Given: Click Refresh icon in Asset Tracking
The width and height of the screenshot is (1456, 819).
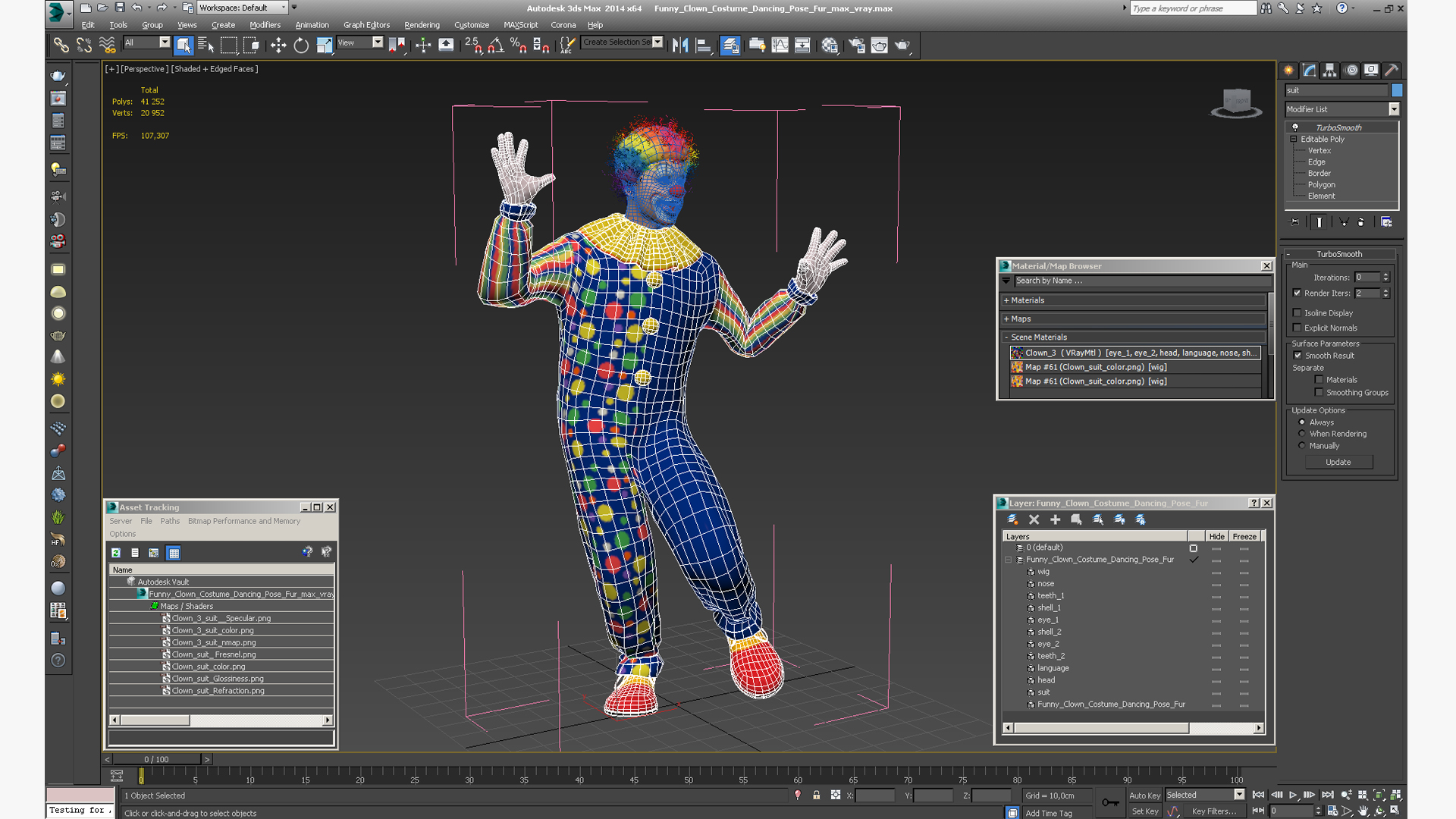Looking at the screenshot, I should pos(116,553).
